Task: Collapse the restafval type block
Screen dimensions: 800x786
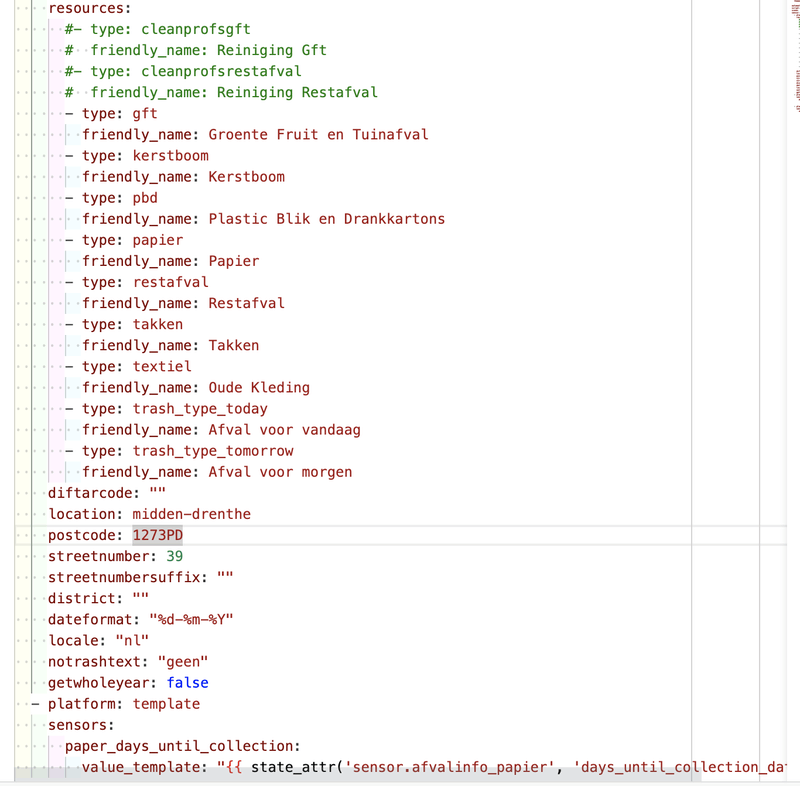Action: [67, 282]
